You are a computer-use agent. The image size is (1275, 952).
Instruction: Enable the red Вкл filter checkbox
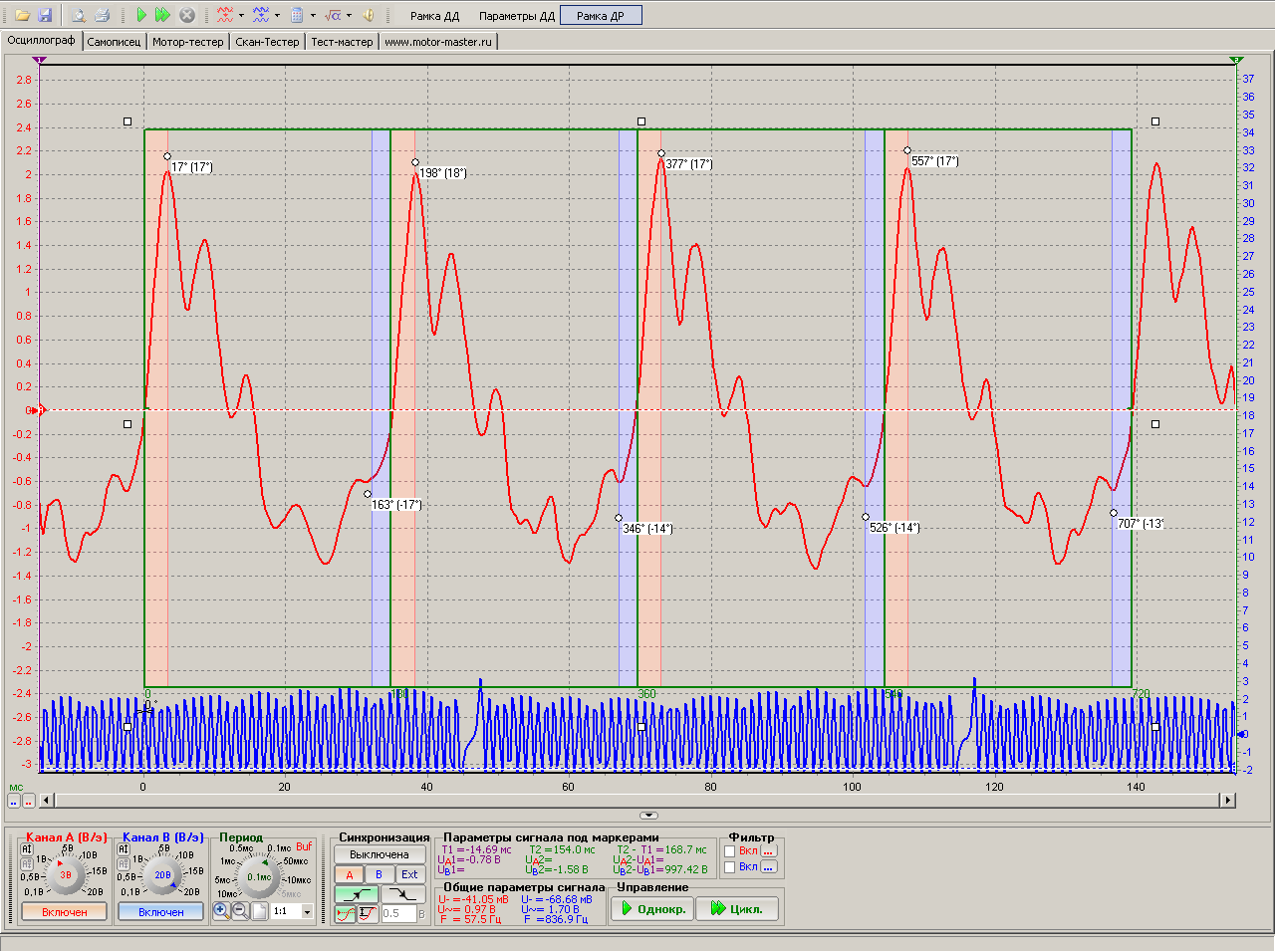[x=730, y=851]
